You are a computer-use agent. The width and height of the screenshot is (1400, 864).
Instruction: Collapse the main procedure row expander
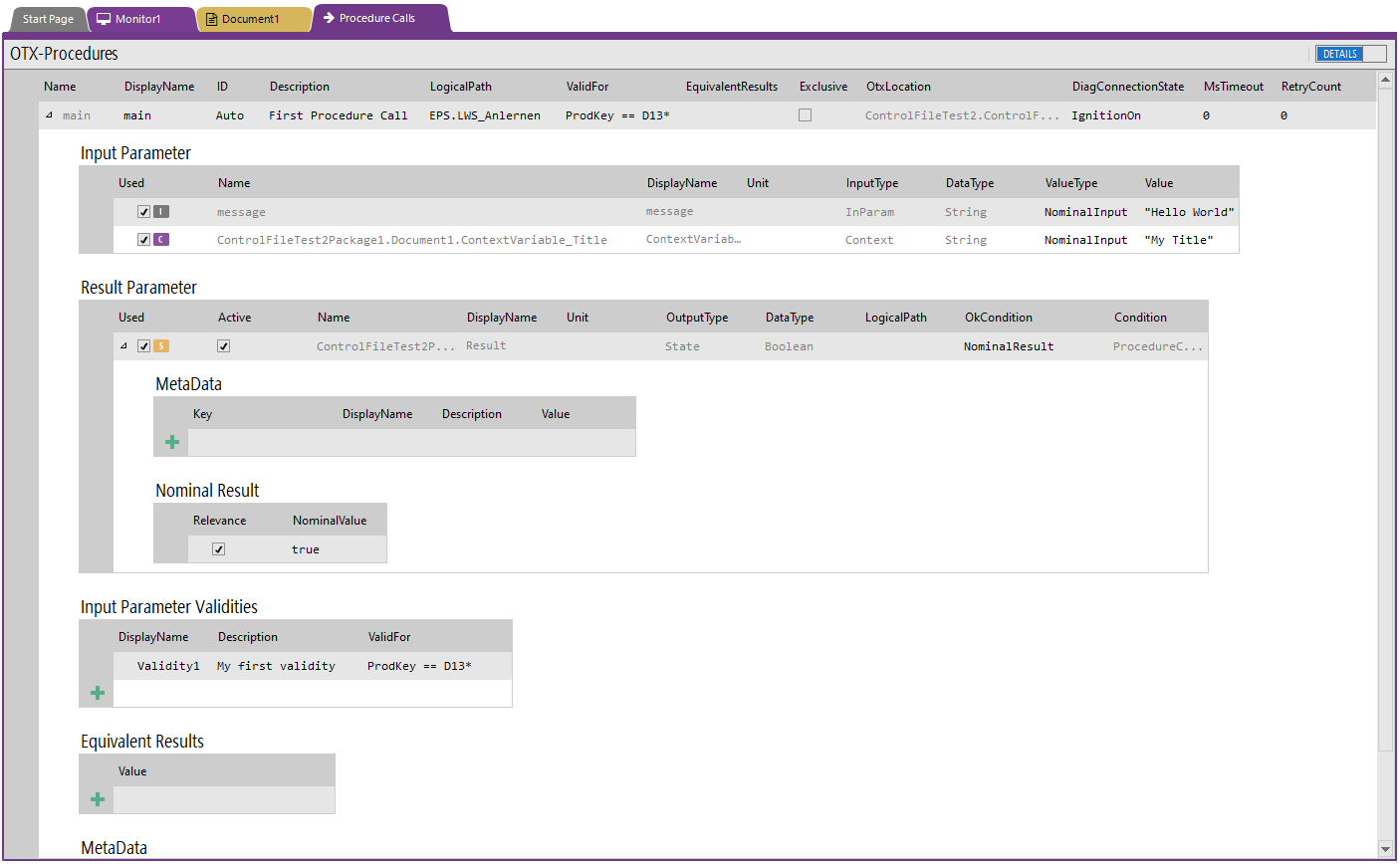(x=48, y=114)
